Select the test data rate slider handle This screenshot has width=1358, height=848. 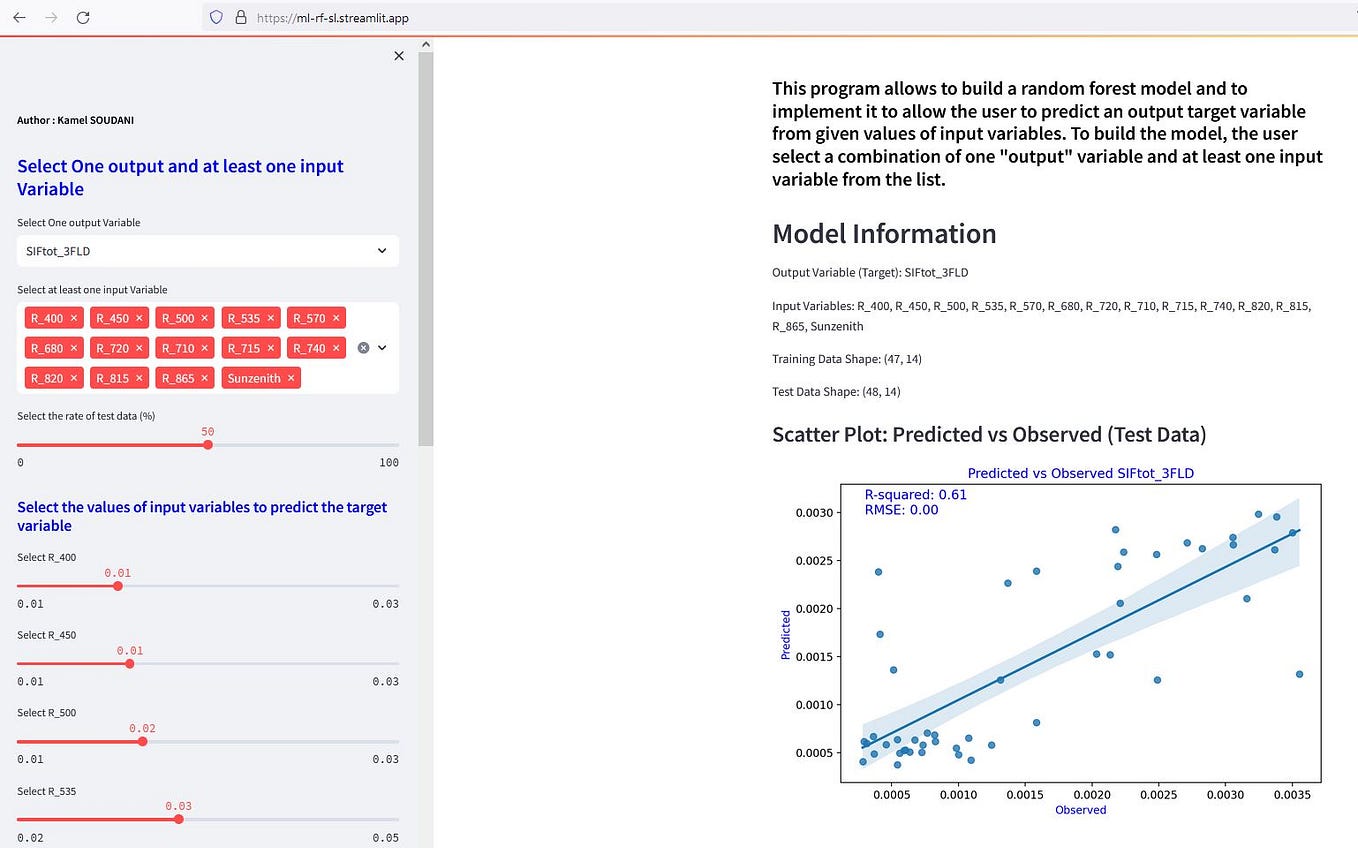click(x=207, y=444)
